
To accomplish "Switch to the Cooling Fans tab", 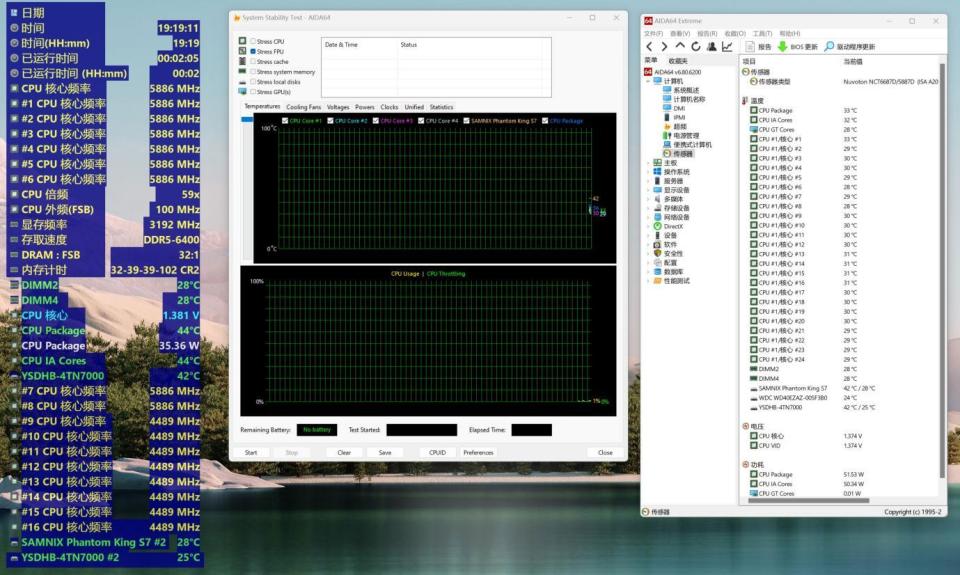I will [303, 107].
